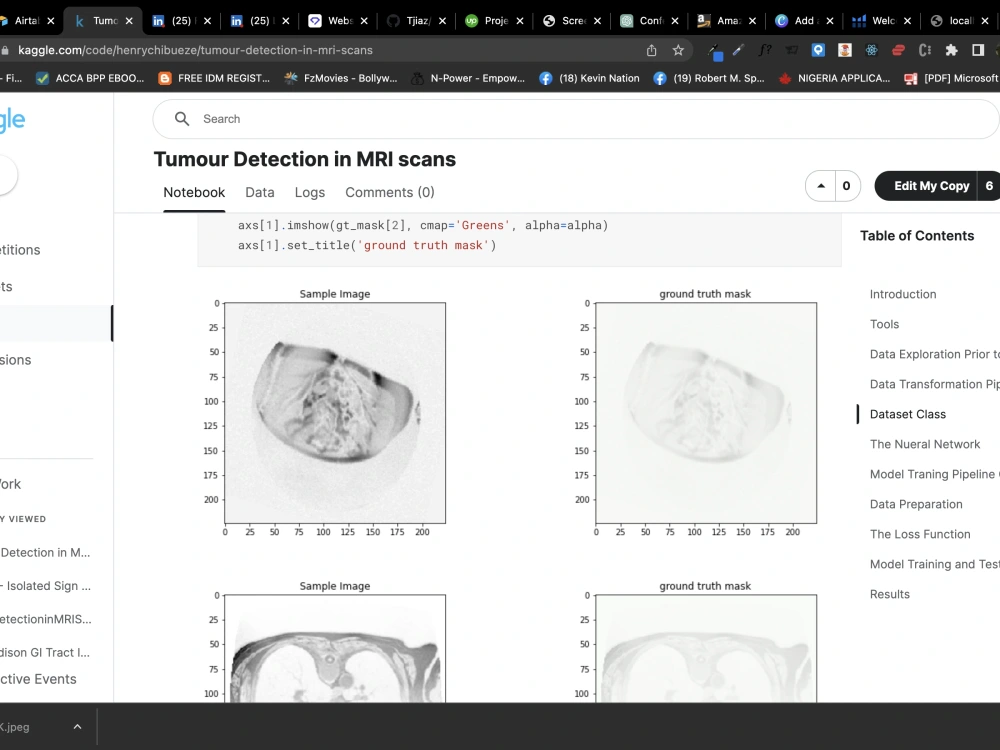1000x750 pixels.
Task: Switch to the Amazon browser tab
Action: [x=728, y=20]
